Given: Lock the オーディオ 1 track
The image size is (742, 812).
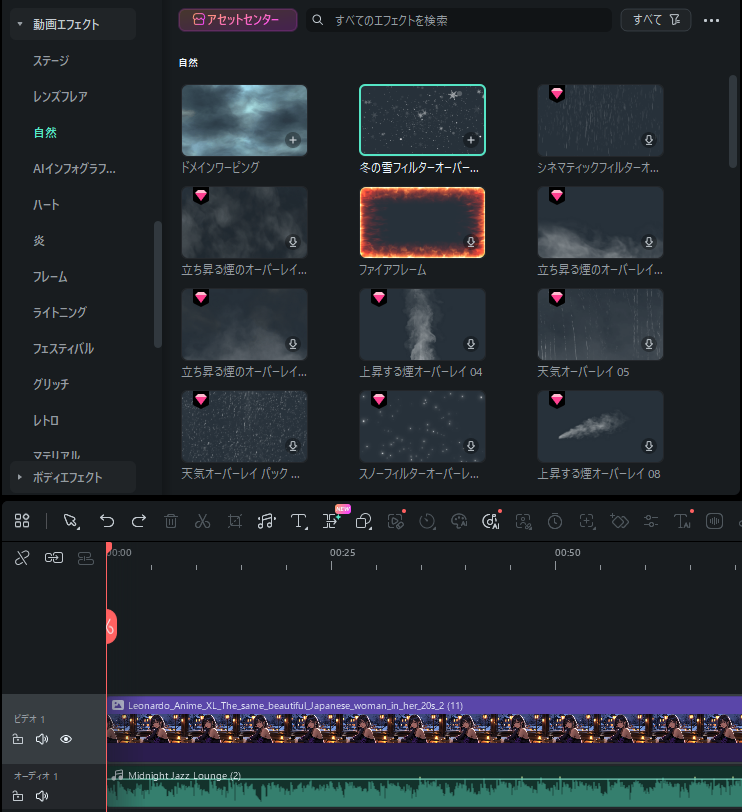Looking at the screenshot, I should pyautogui.click(x=18, y=795).
